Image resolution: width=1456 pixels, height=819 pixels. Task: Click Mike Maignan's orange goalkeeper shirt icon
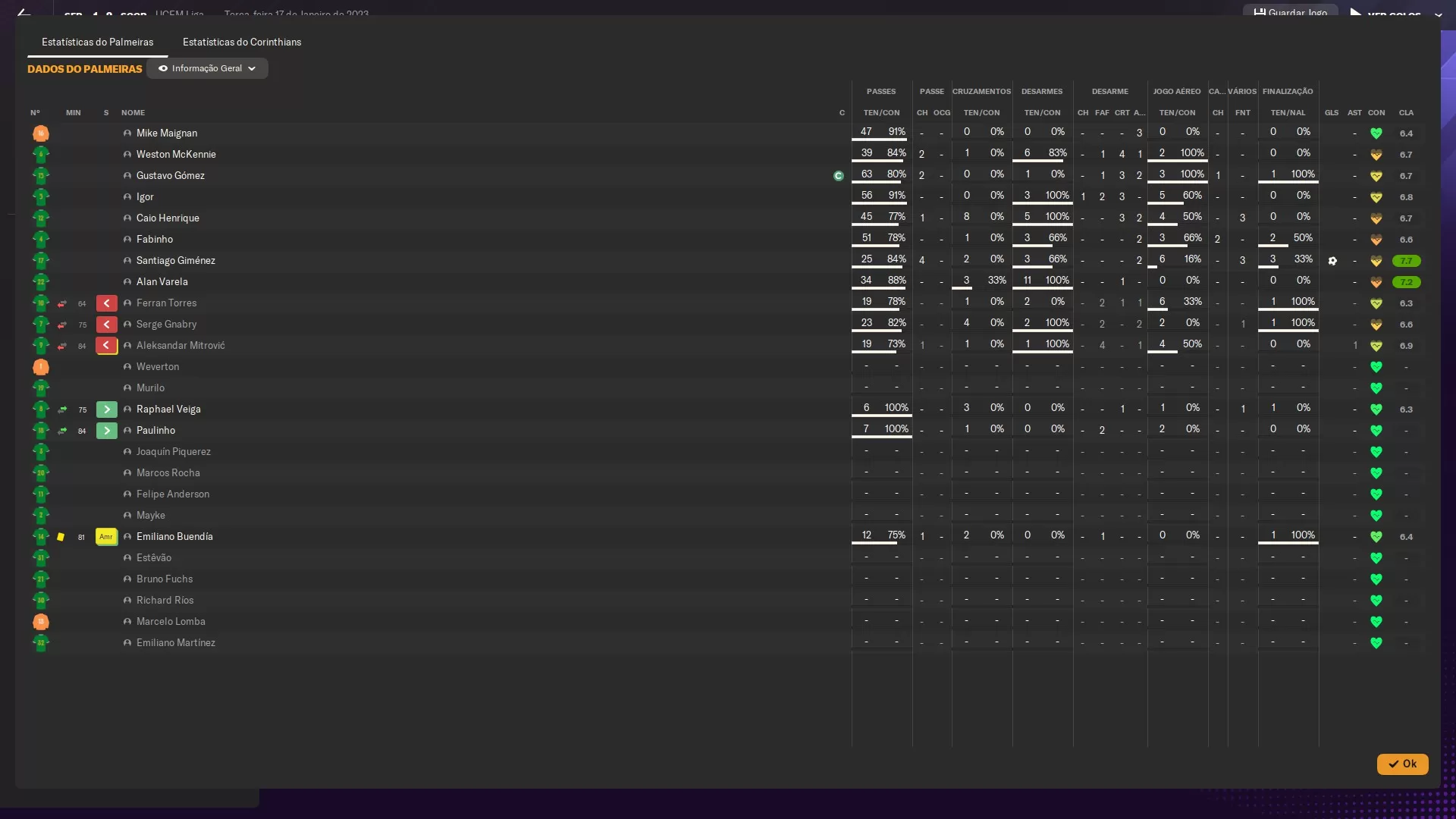41,133
